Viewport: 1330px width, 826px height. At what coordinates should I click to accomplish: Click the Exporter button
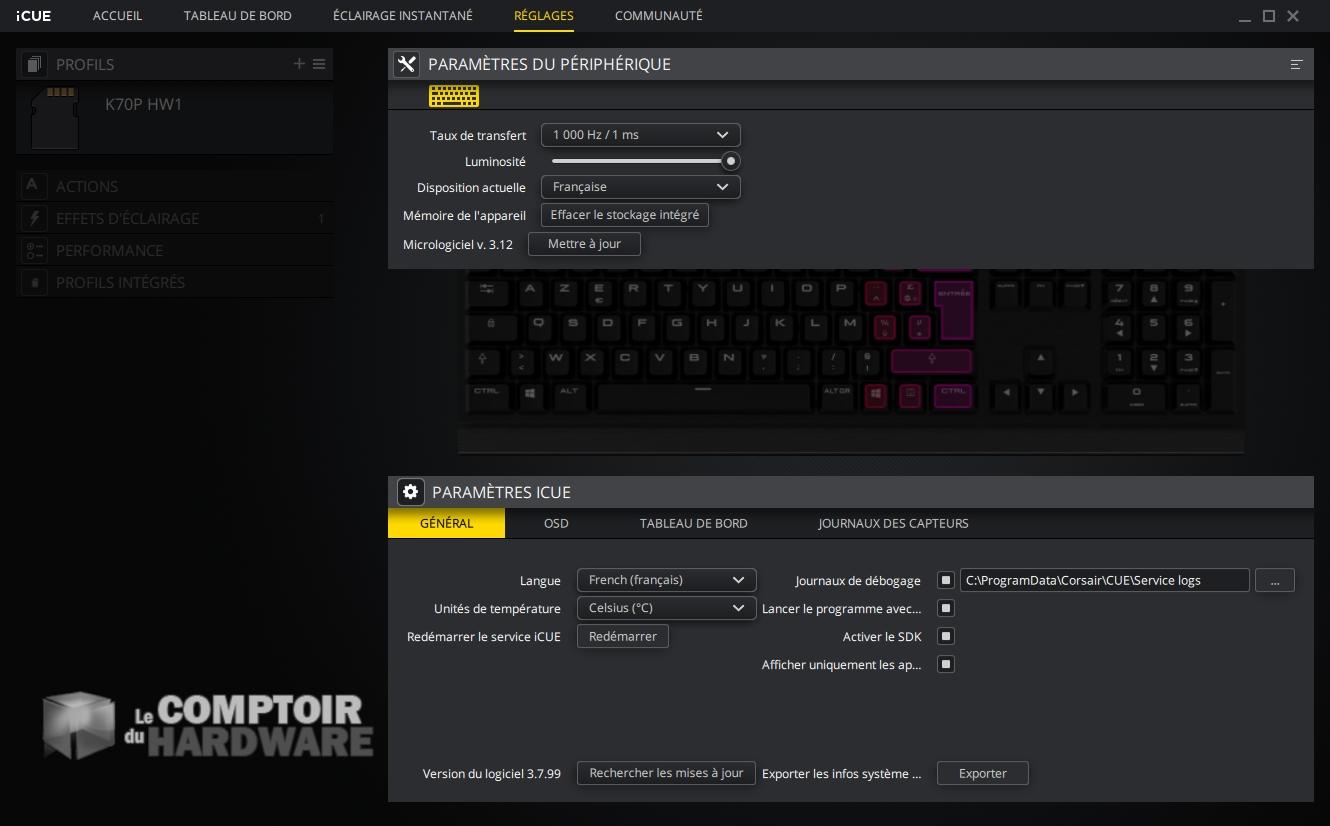tap(983, 773)
